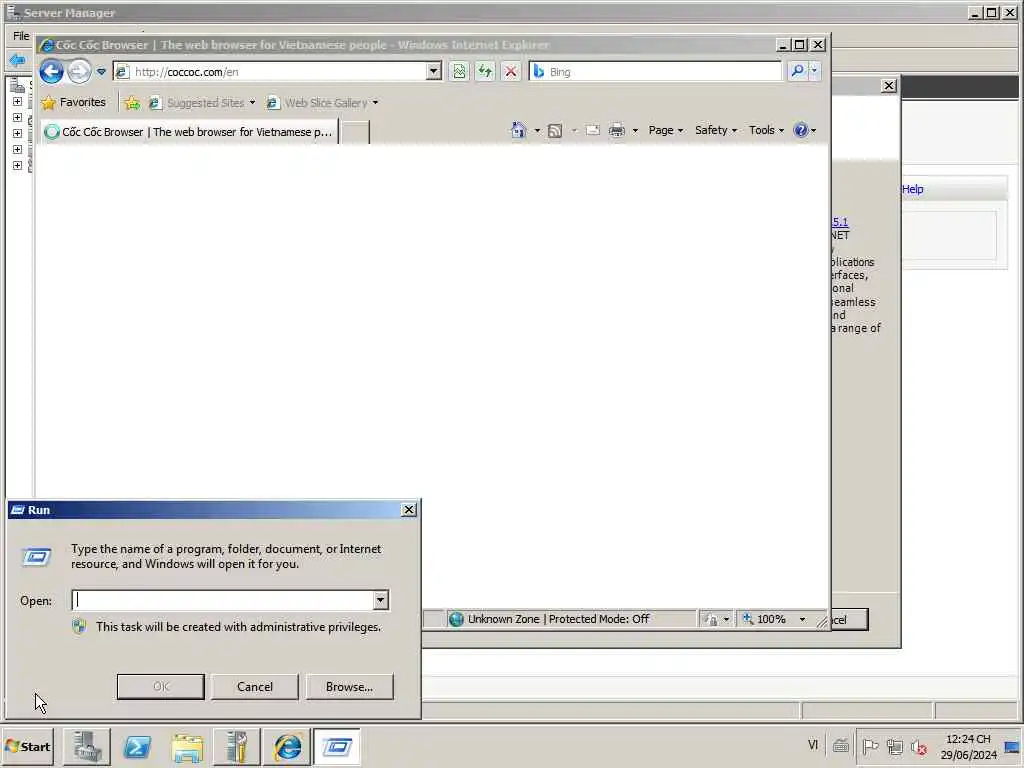Open search provider dropdown arrow
The image size is (1024, 768).
point(814,71)
